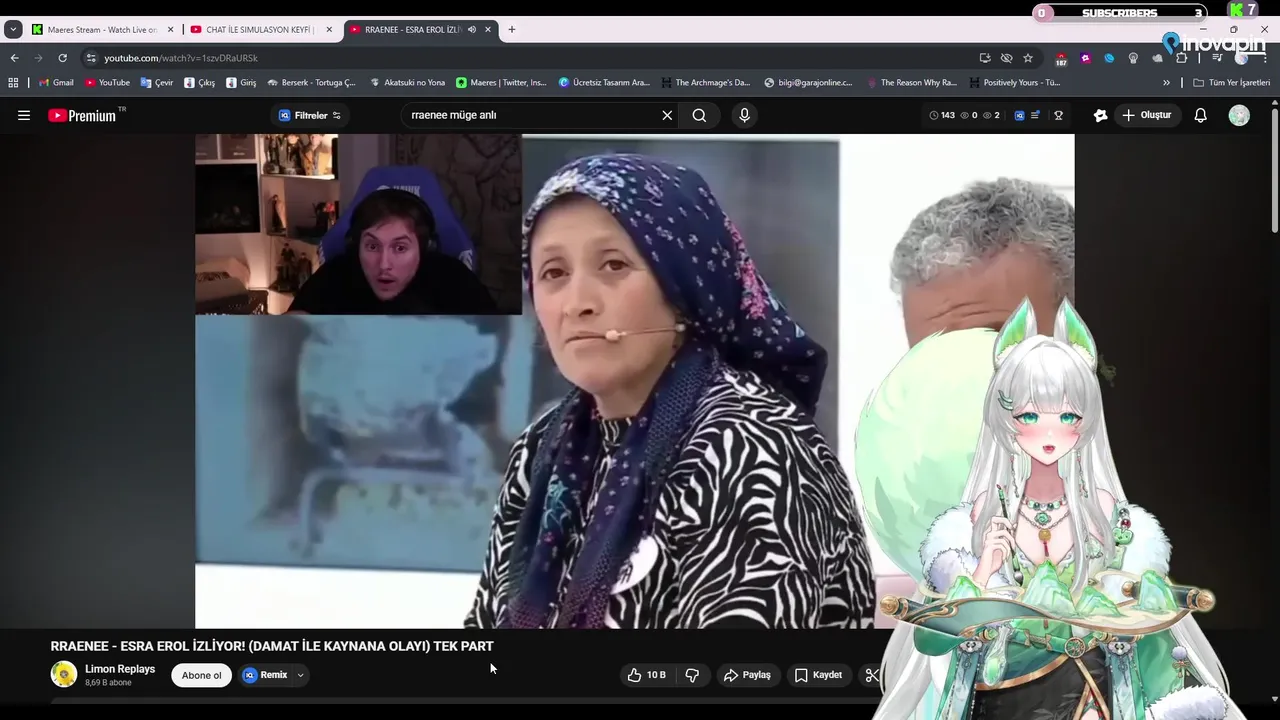Click the Oluştur create button
Screen dimensions: 1280x720
(1146, 115)
